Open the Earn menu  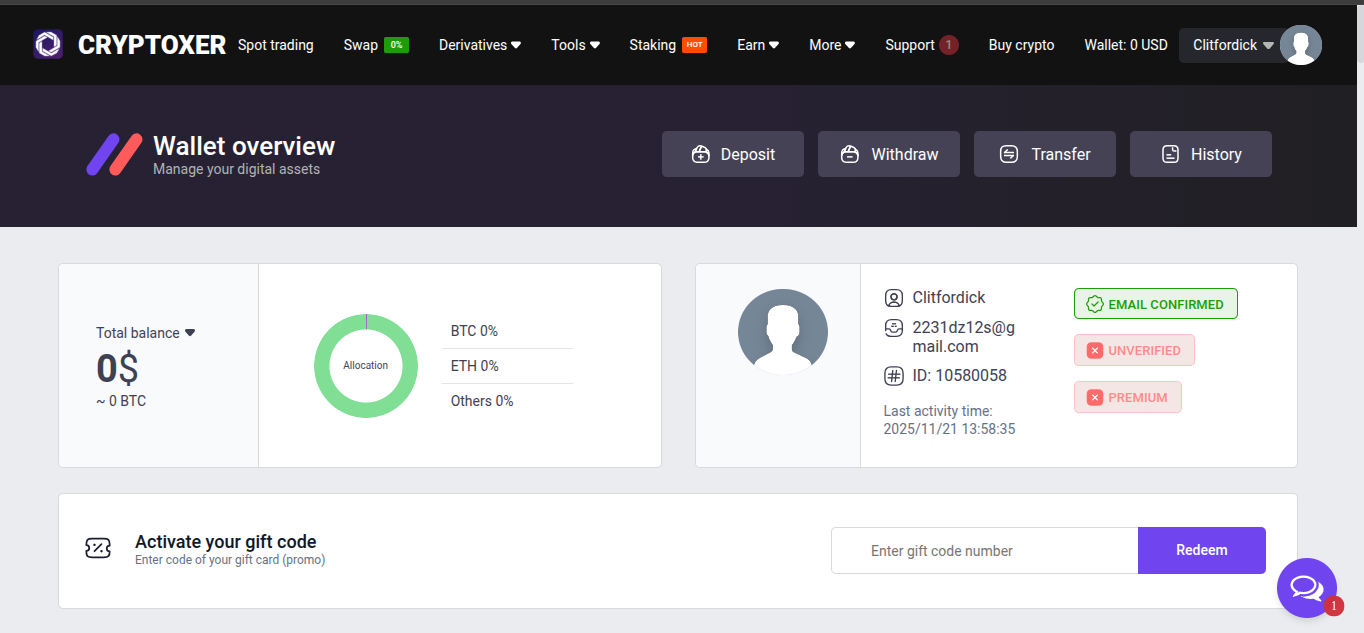coord(757,45)
